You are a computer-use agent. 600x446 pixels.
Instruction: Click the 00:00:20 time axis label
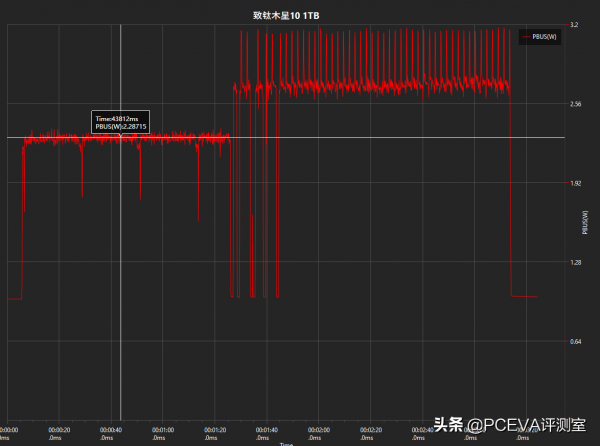click(x=59, y=432)
